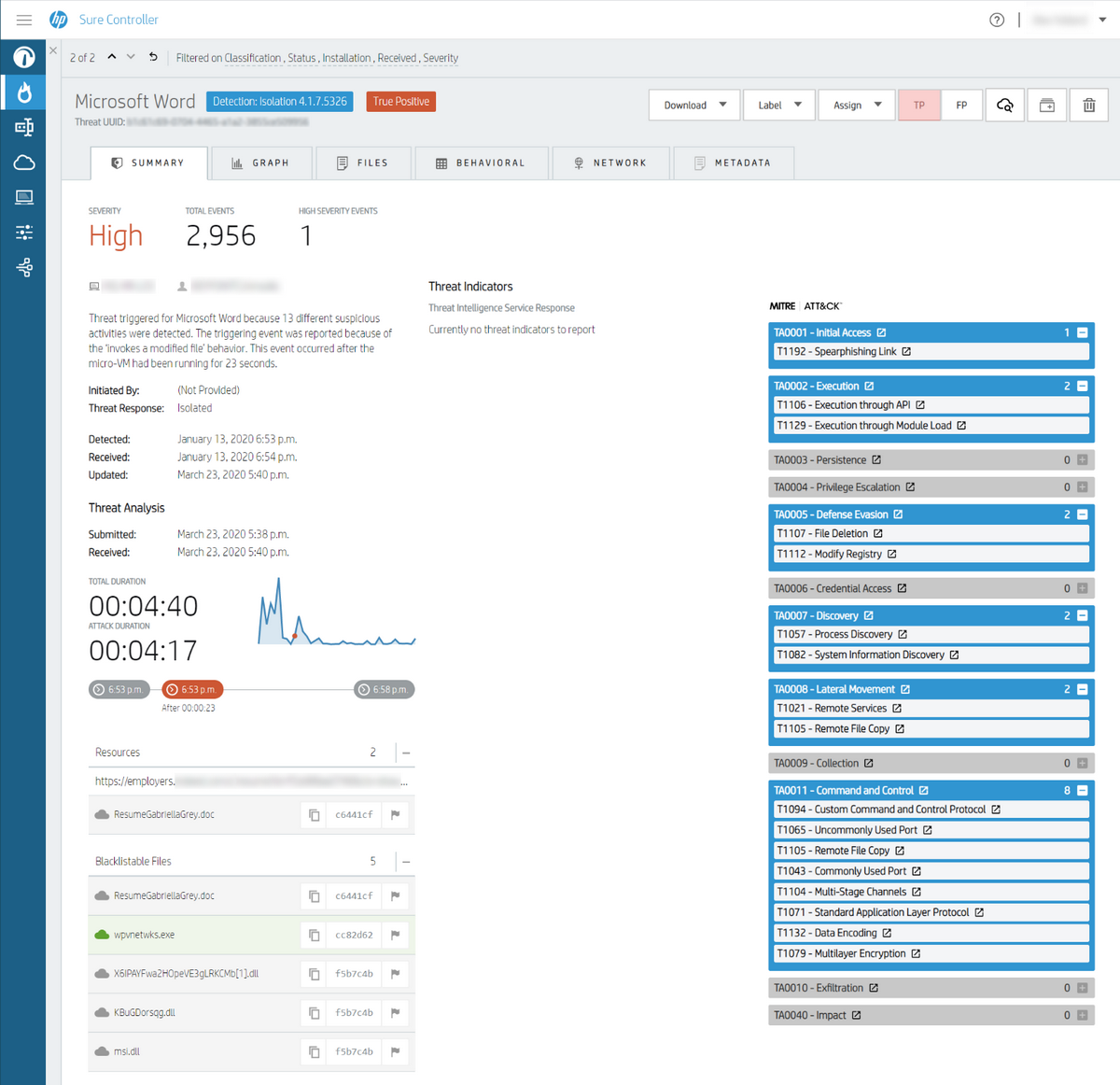This screenshot has height=1085, width=1120.
Task: Click the red 6:53 p.m. timeline marker
Action: (191, 689)
